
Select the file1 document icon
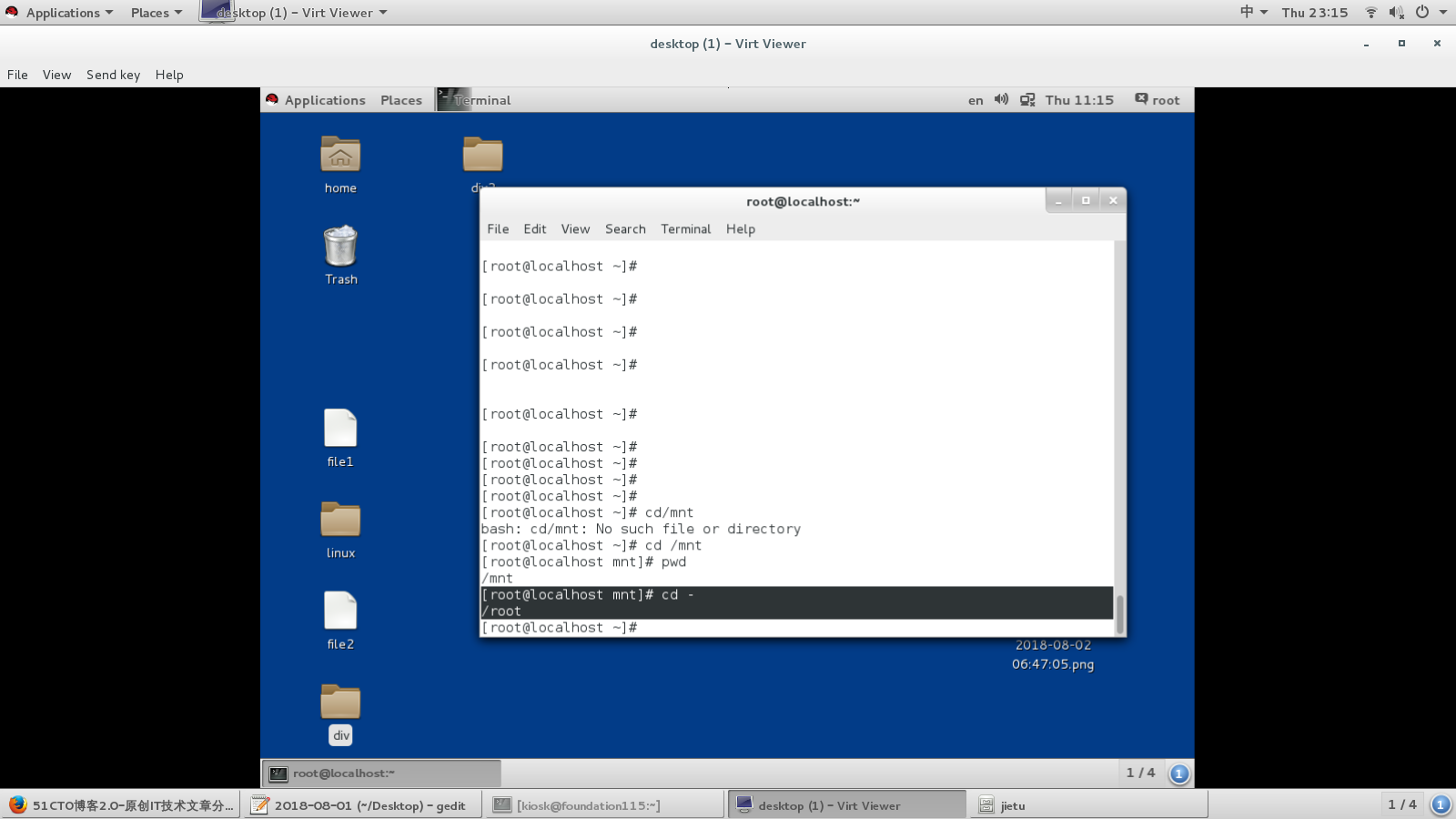(340, 428)
